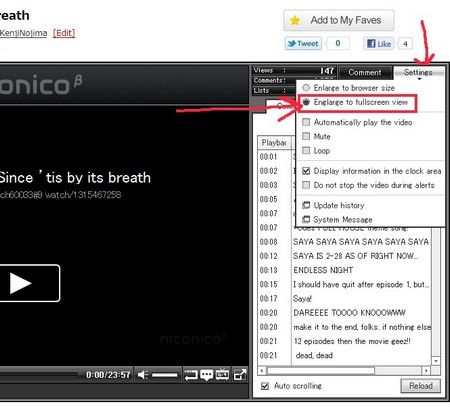
Task: Check the Mute checkbox in settings
Action: [x=306, y=136]
